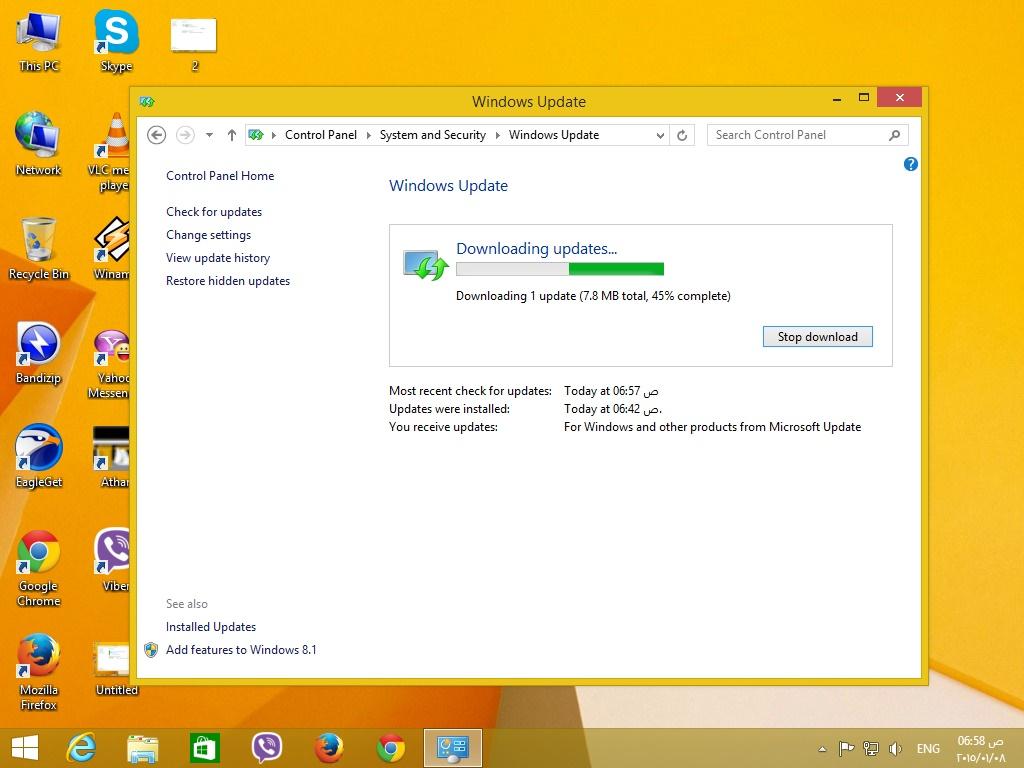Viewport: 1024px width, 768px height.
Task: Click the shield icon beside Add features
Action: [x=151, y=650]
